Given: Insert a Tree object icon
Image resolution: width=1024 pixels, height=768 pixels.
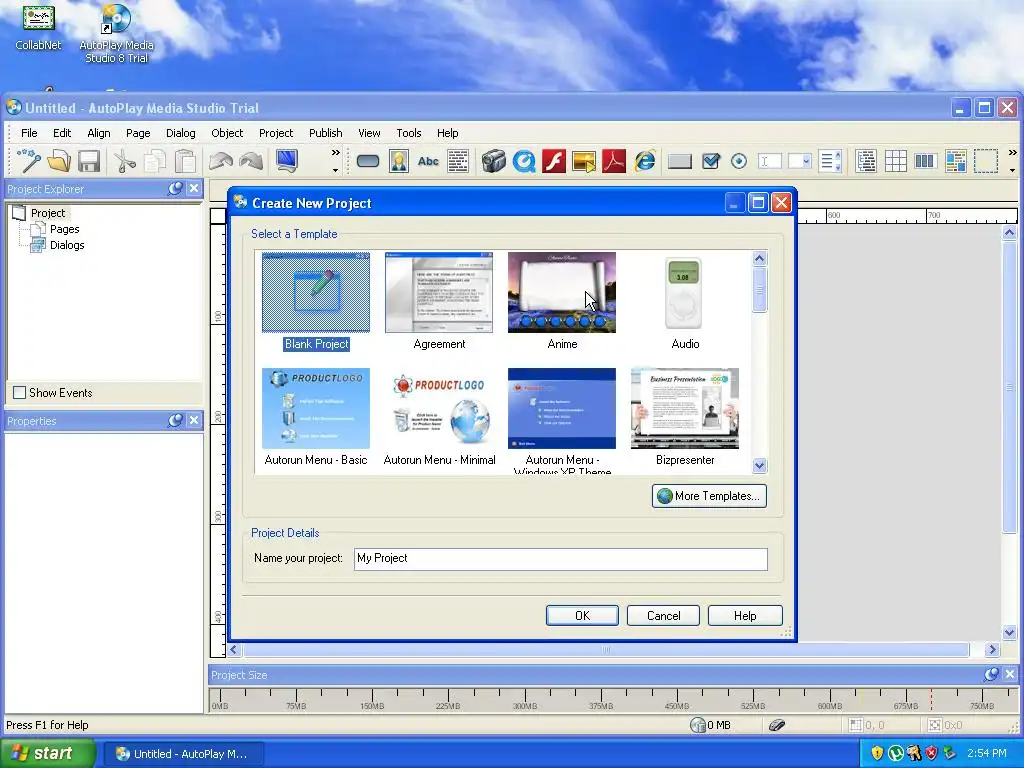Looking at the screenshot, I should point(866,161).
